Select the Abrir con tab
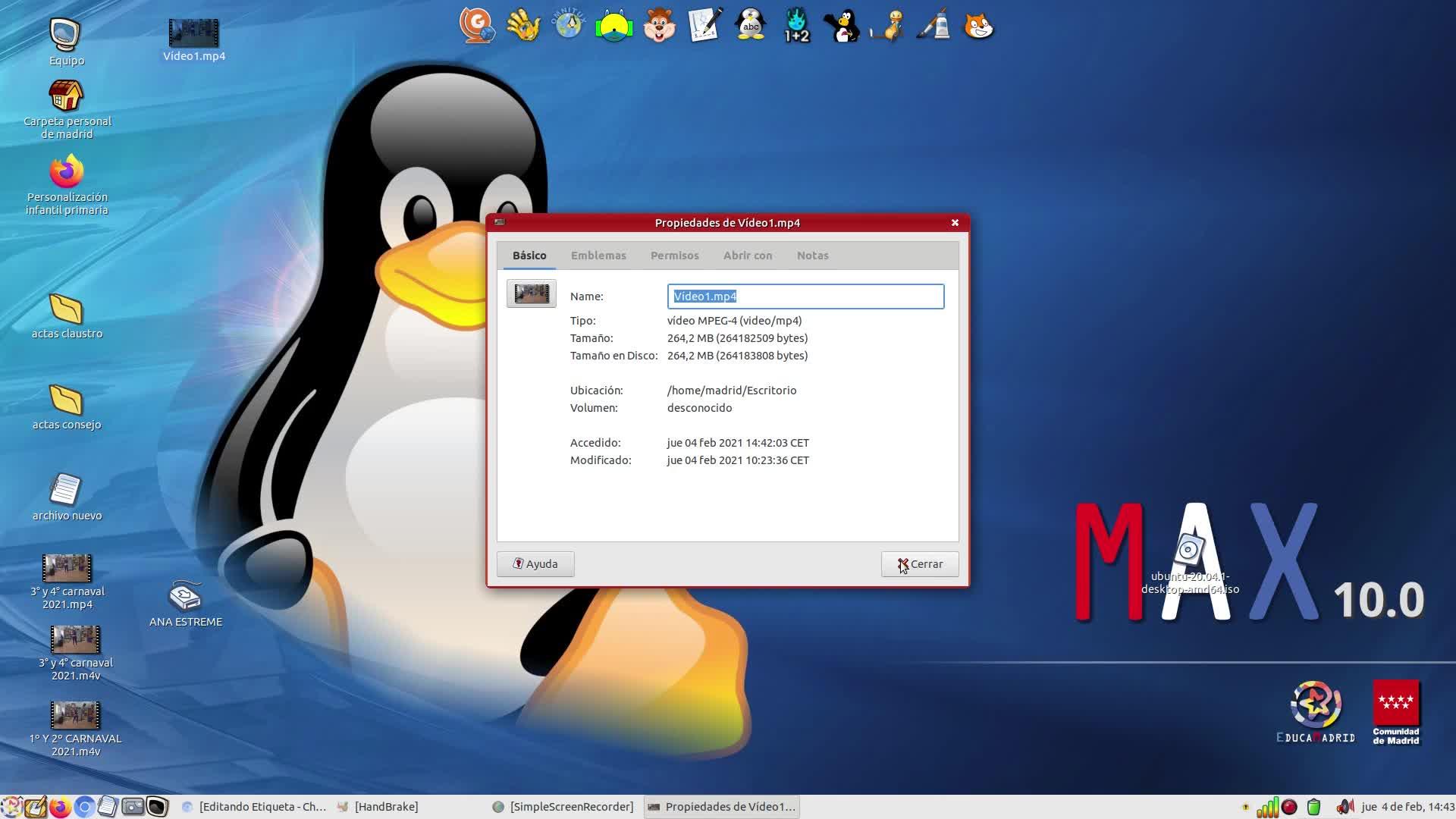 coord(747,256)
